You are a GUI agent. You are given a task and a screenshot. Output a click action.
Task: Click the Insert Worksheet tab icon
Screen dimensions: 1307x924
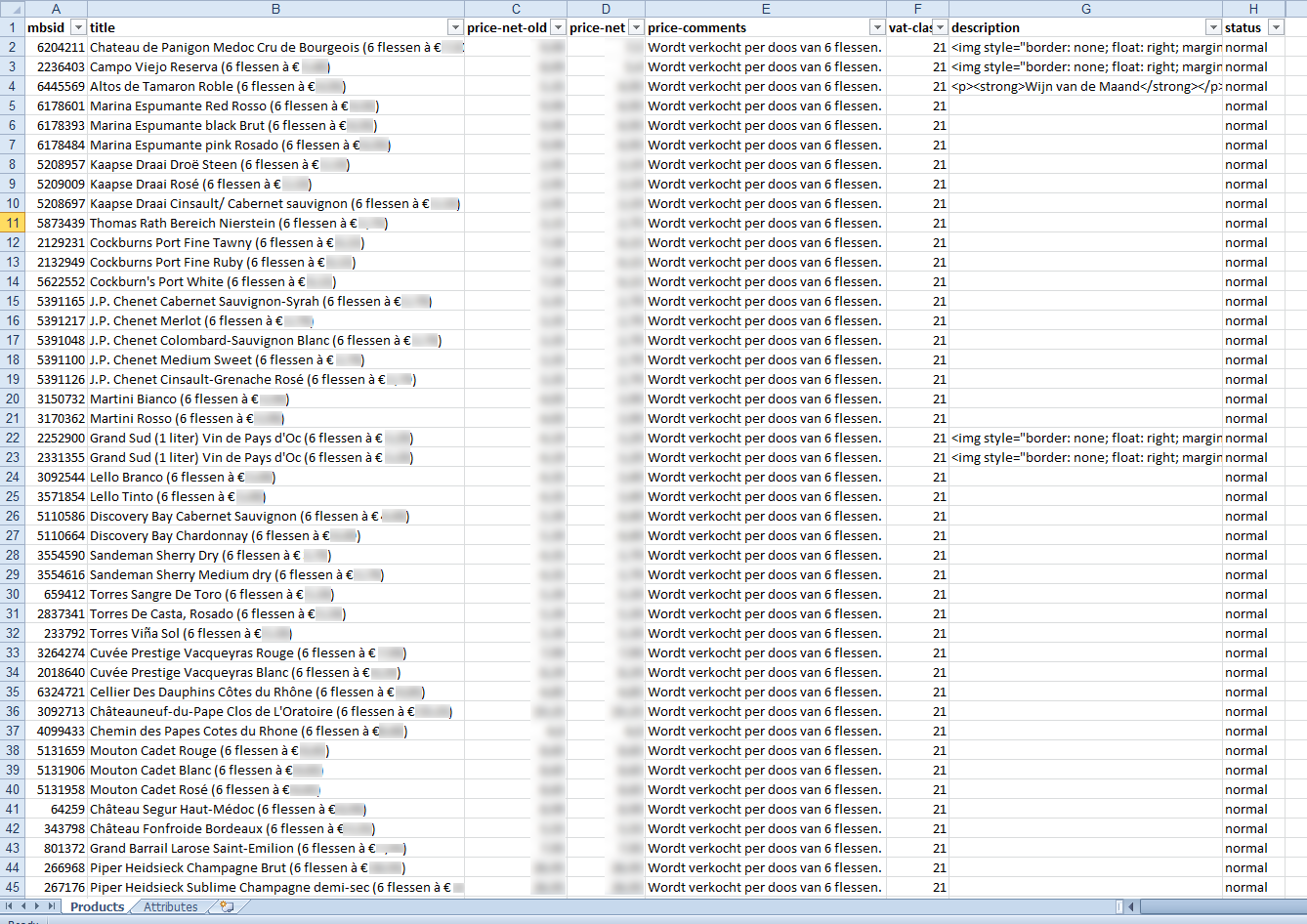pyautogui.click(x=227, y=906)
